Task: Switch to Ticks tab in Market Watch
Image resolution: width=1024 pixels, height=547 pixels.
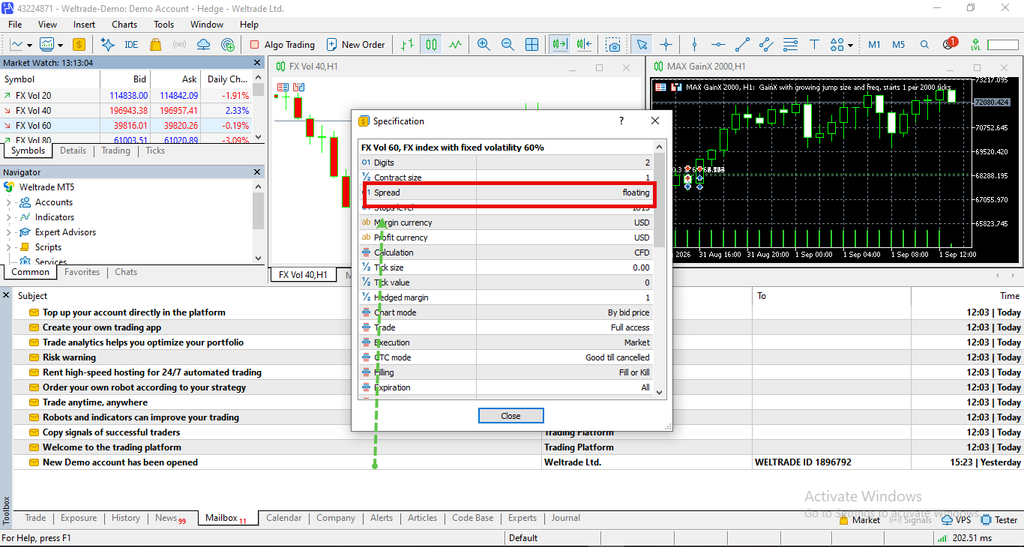Action: coord(155,151)
